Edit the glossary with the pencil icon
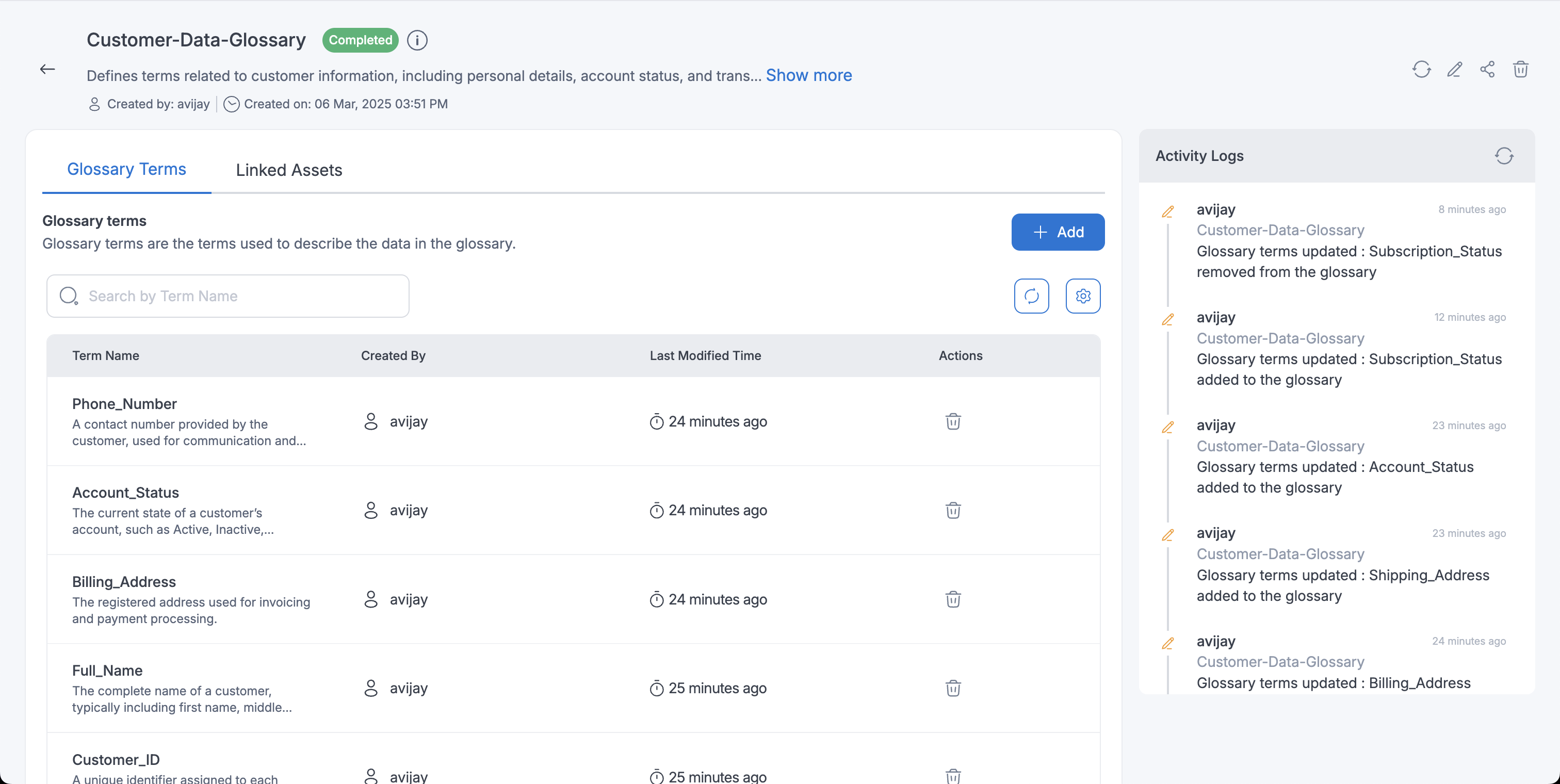Viewport: 1560px width, 784px height. 1455,69
